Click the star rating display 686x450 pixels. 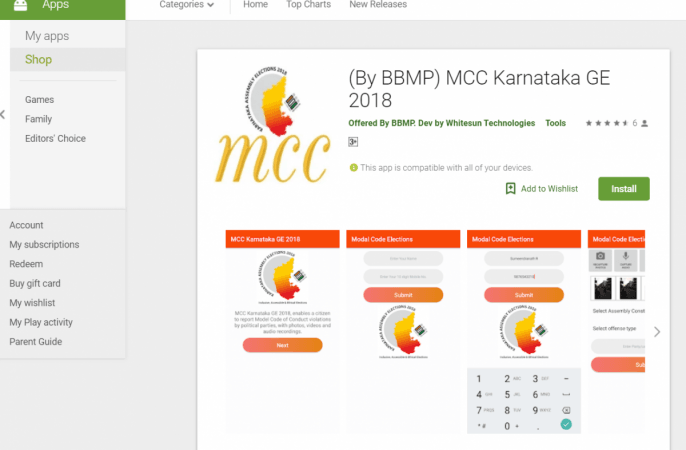pos(607,123)
